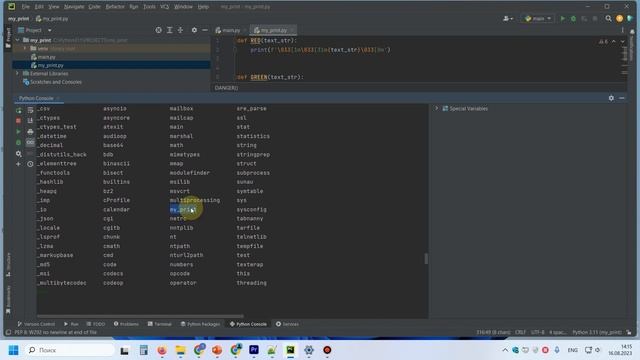Open the Edit menu
640x360 pixels.
(x=39, y=7)
